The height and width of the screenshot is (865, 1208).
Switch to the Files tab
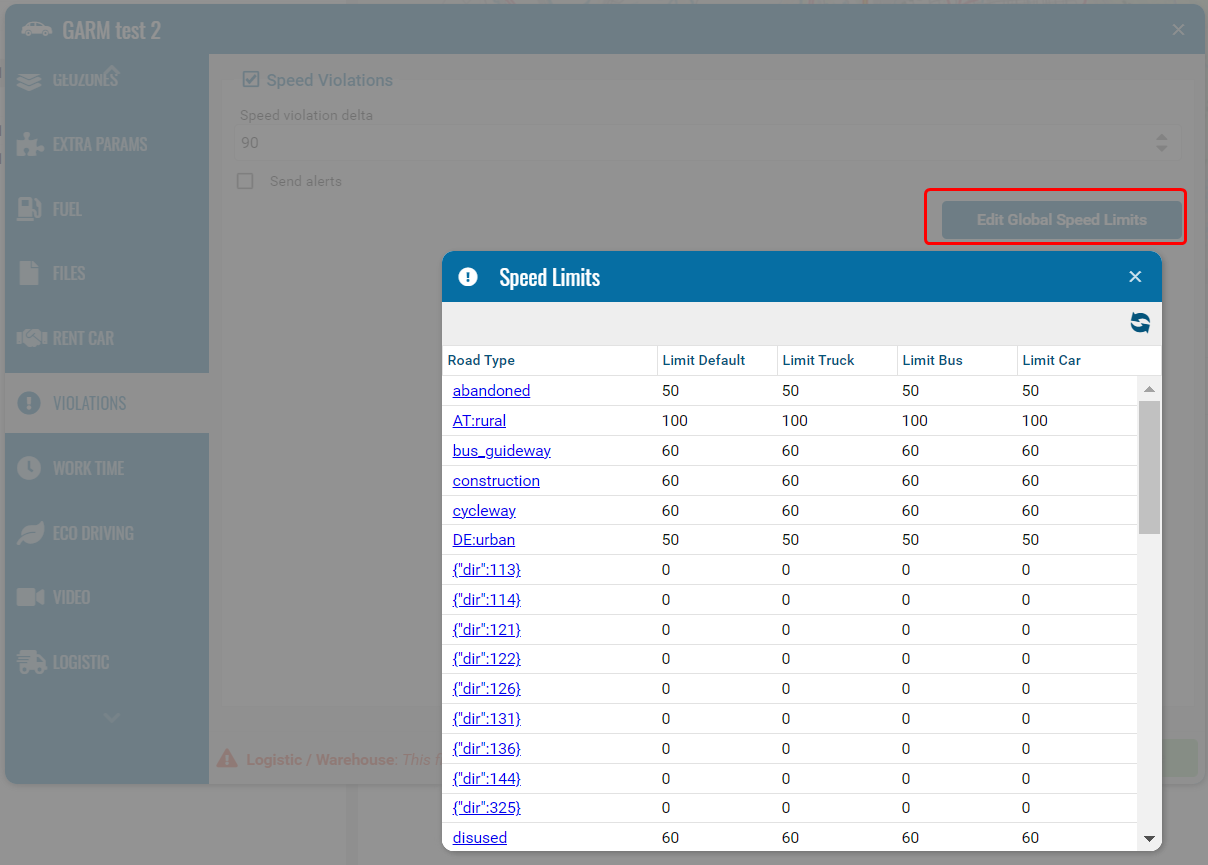69,273
